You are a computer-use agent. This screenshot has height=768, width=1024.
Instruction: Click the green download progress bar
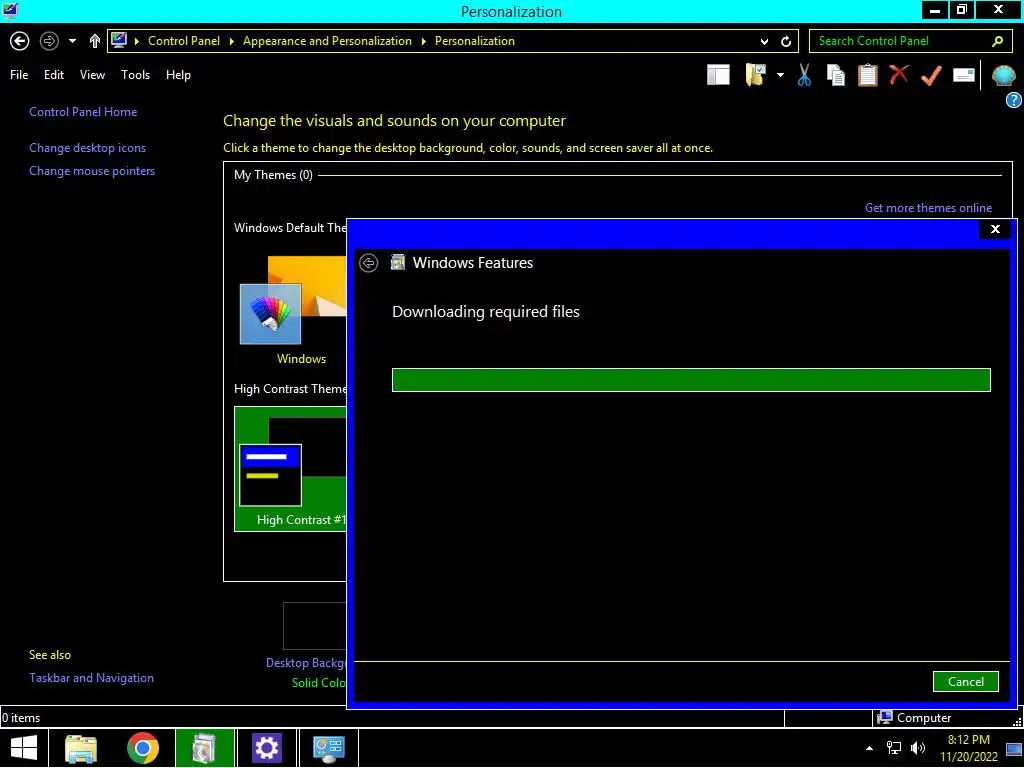(x=691, y=380)
